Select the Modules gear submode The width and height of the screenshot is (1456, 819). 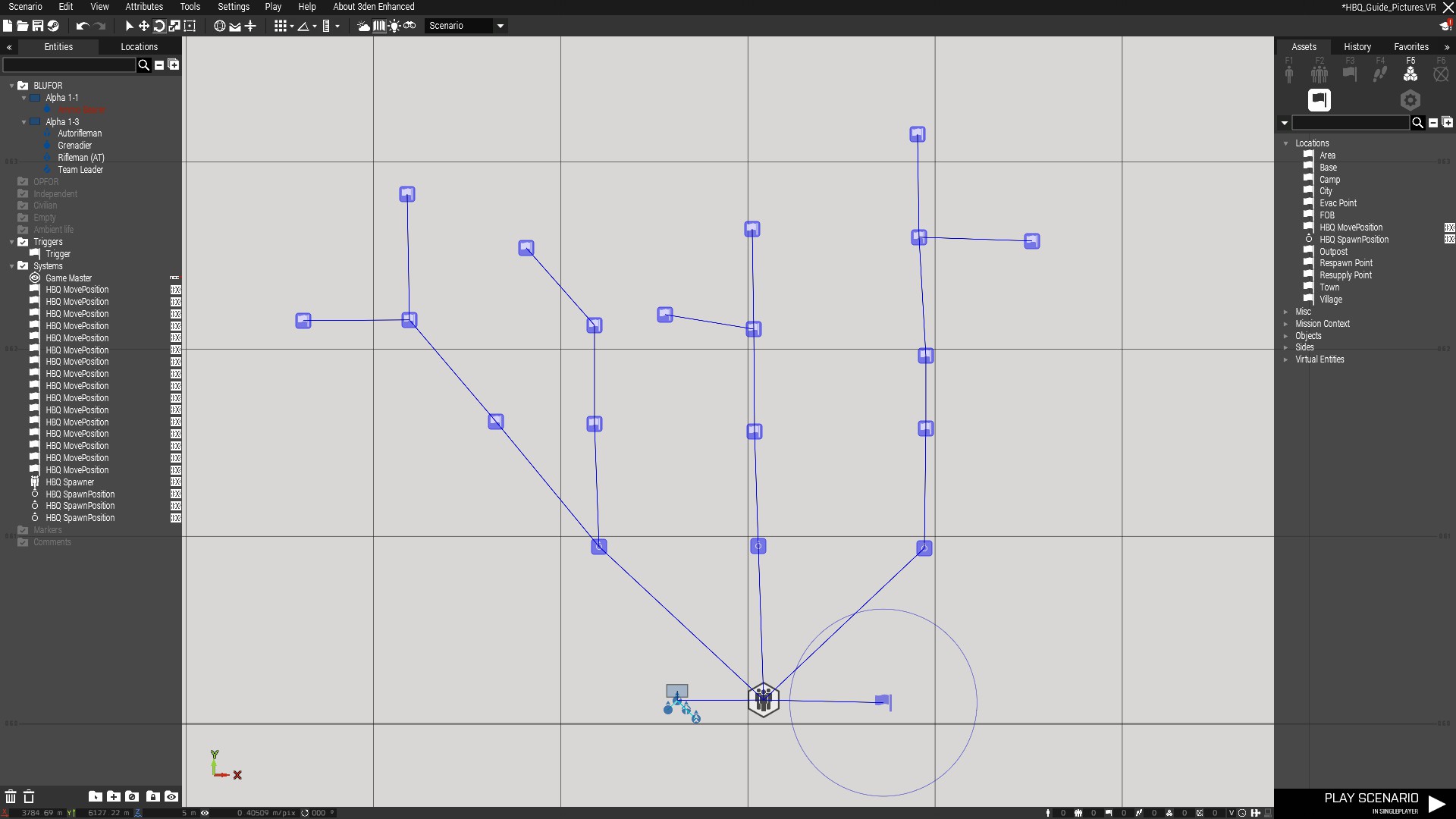pyautogui.click(x=1410, y=100)
